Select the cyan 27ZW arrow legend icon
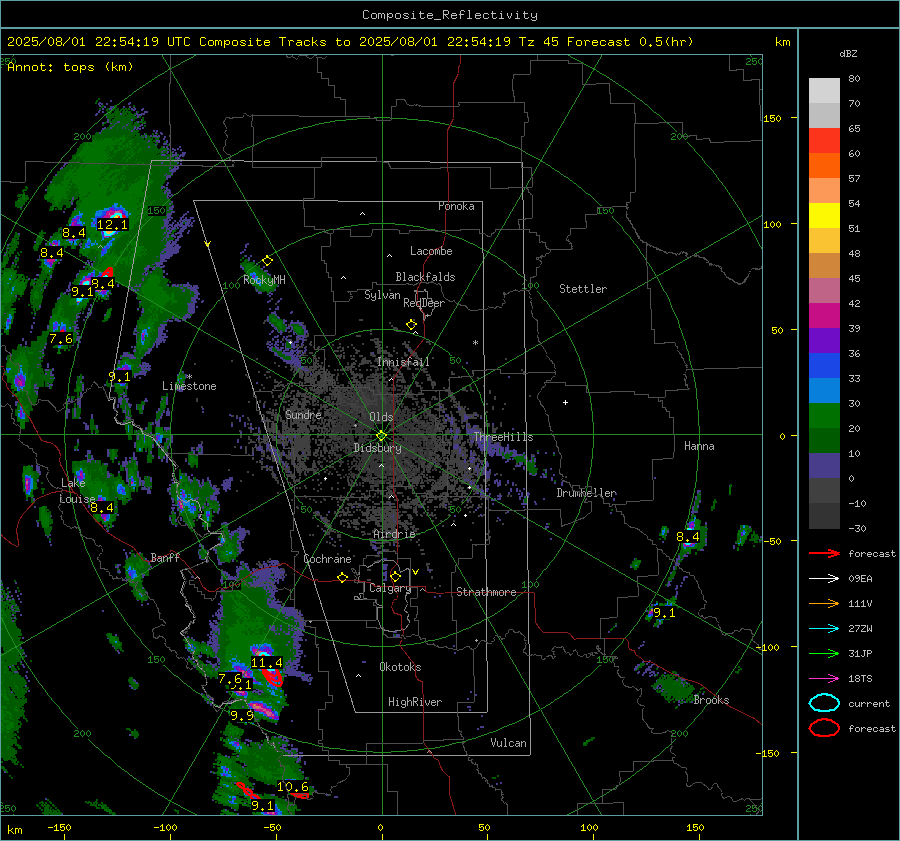This screenshot has width=900, height=841. [x=824, y=629]
